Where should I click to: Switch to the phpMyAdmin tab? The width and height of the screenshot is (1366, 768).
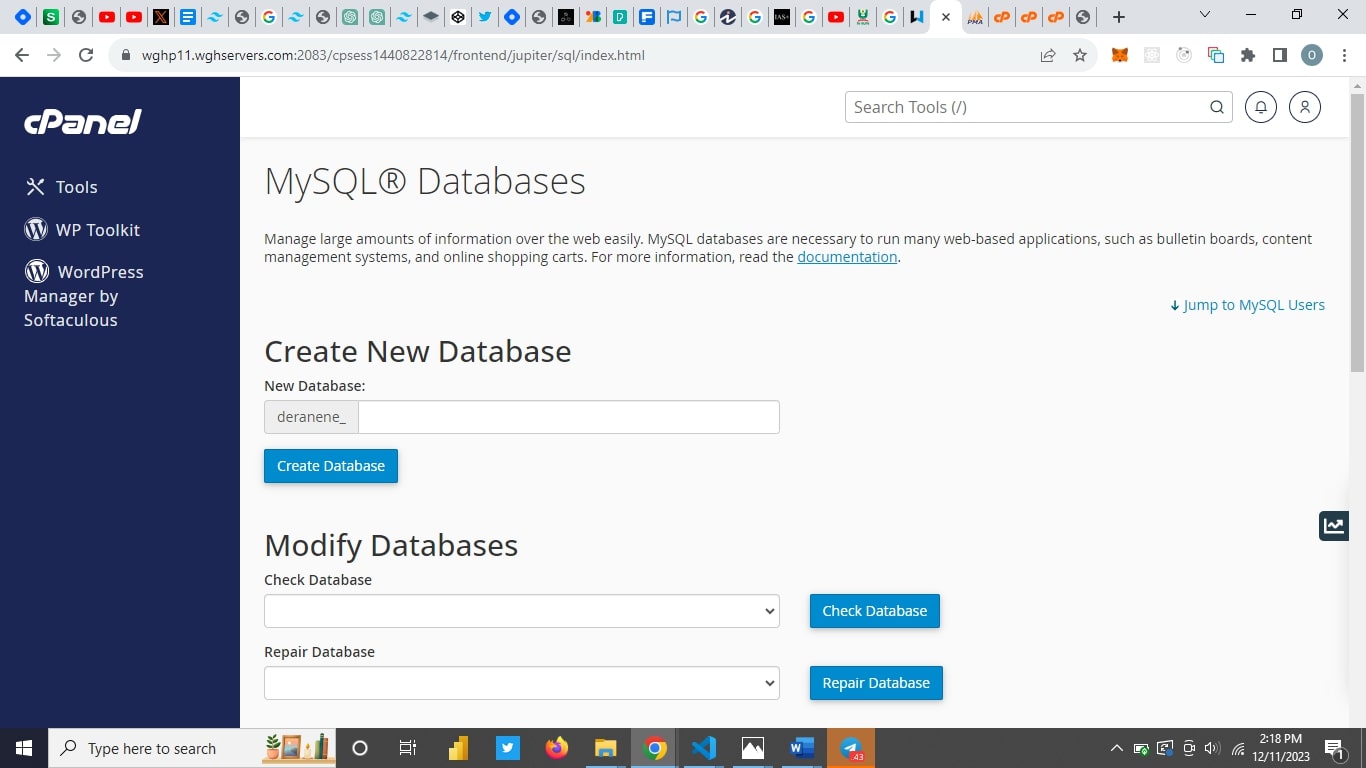click(x=975, y=17)
